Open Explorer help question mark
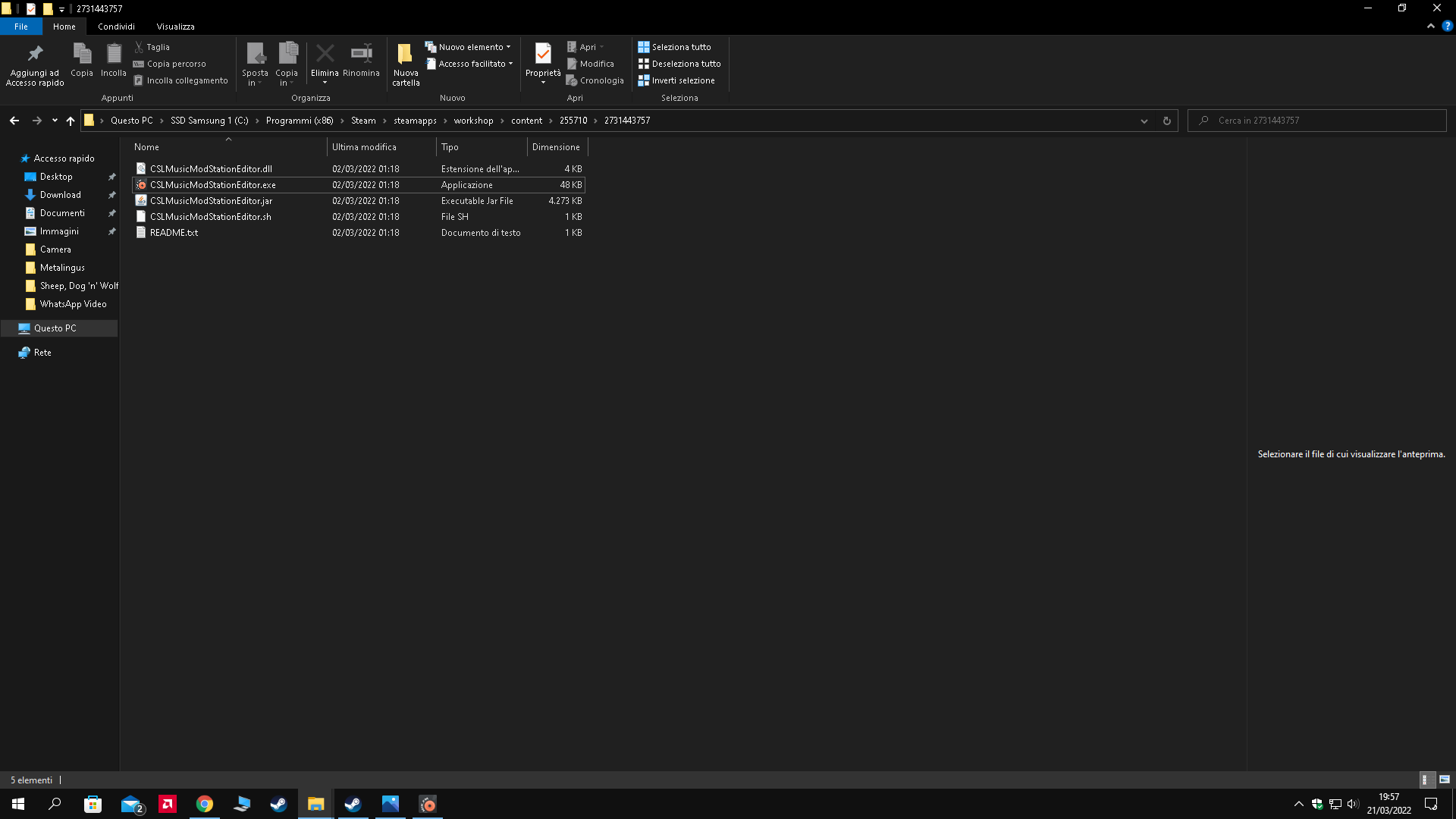This screenshot has height=819, width=1456. tap(1447, 26)
